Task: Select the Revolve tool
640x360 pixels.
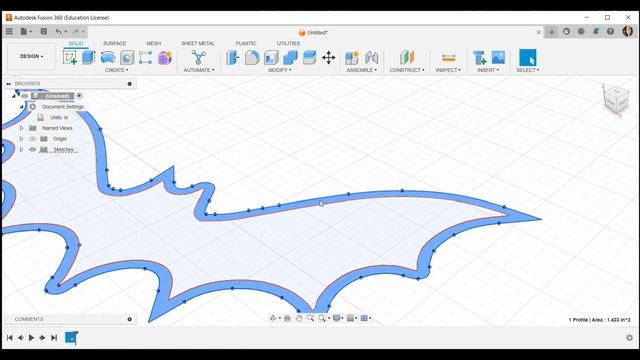Action: [108, 58]
